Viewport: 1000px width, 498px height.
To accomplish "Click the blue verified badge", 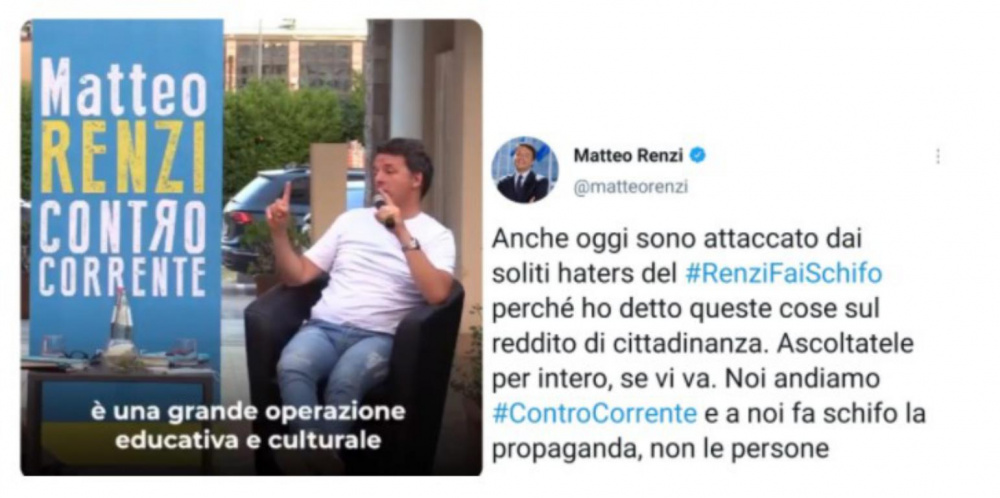I will (698, 155).
